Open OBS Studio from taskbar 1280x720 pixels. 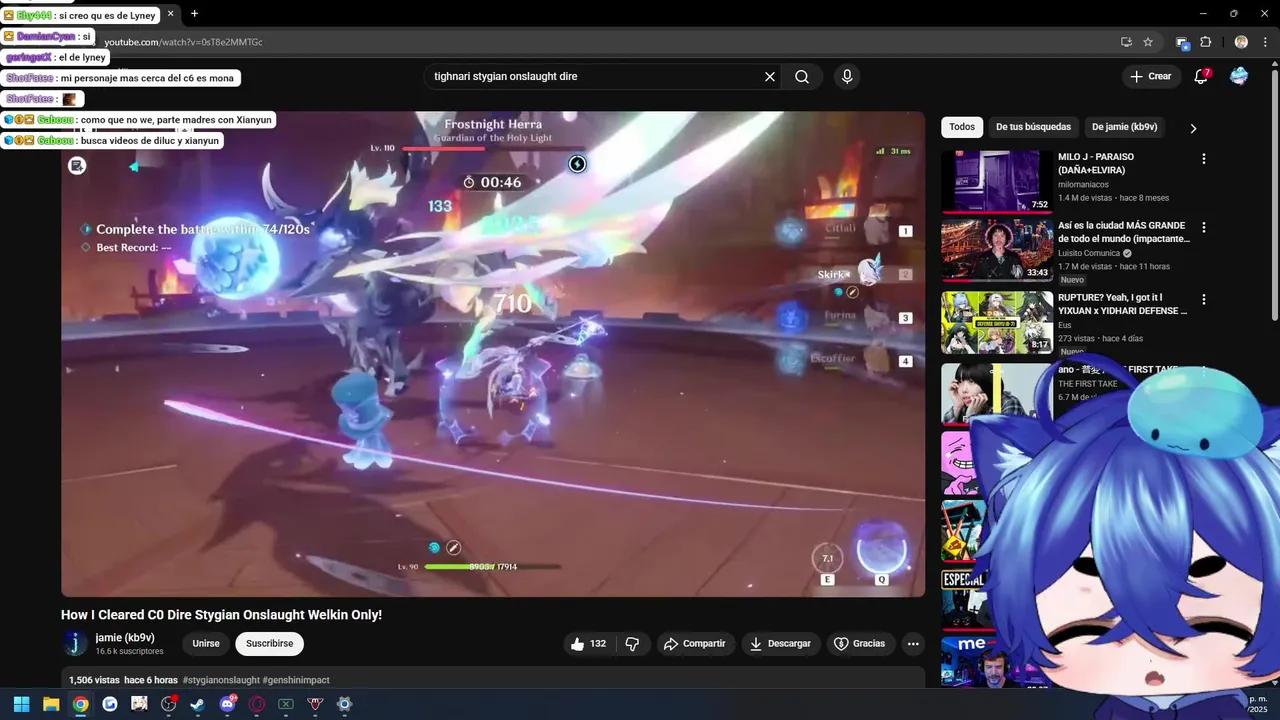(169, 704)
